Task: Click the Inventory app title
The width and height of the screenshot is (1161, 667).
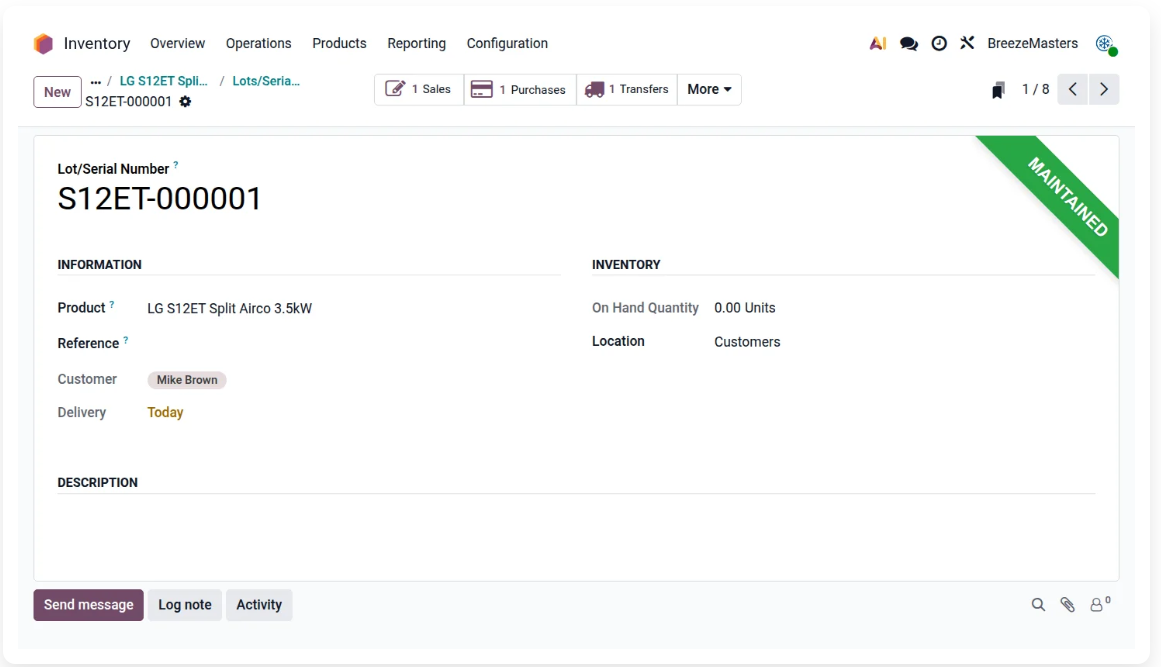Action: point(97,44)
